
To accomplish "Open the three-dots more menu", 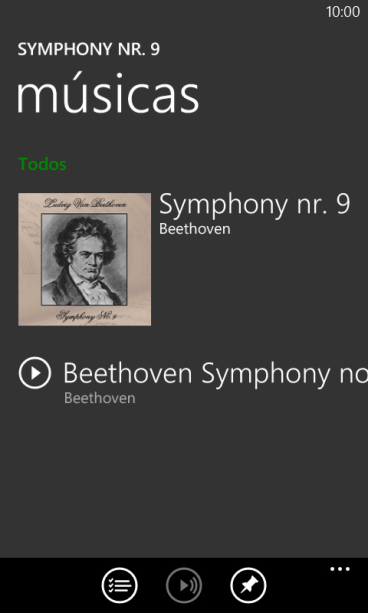I will point(339,569).
